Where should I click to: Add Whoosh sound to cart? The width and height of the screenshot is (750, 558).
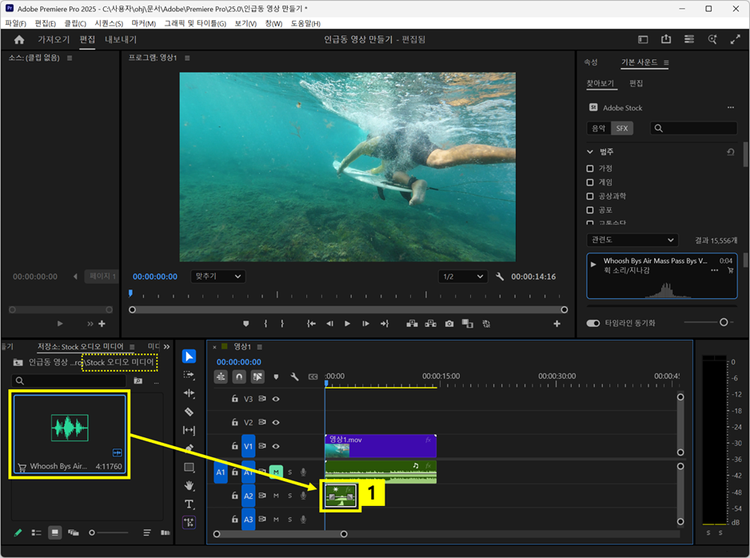tap(729, 270)
